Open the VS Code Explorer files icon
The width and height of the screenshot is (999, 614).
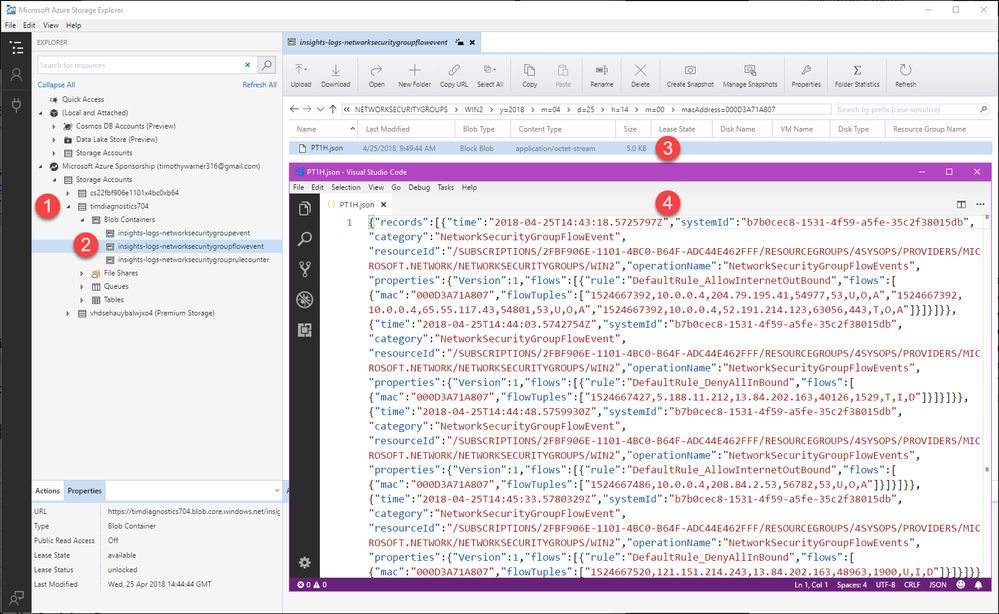305,209
